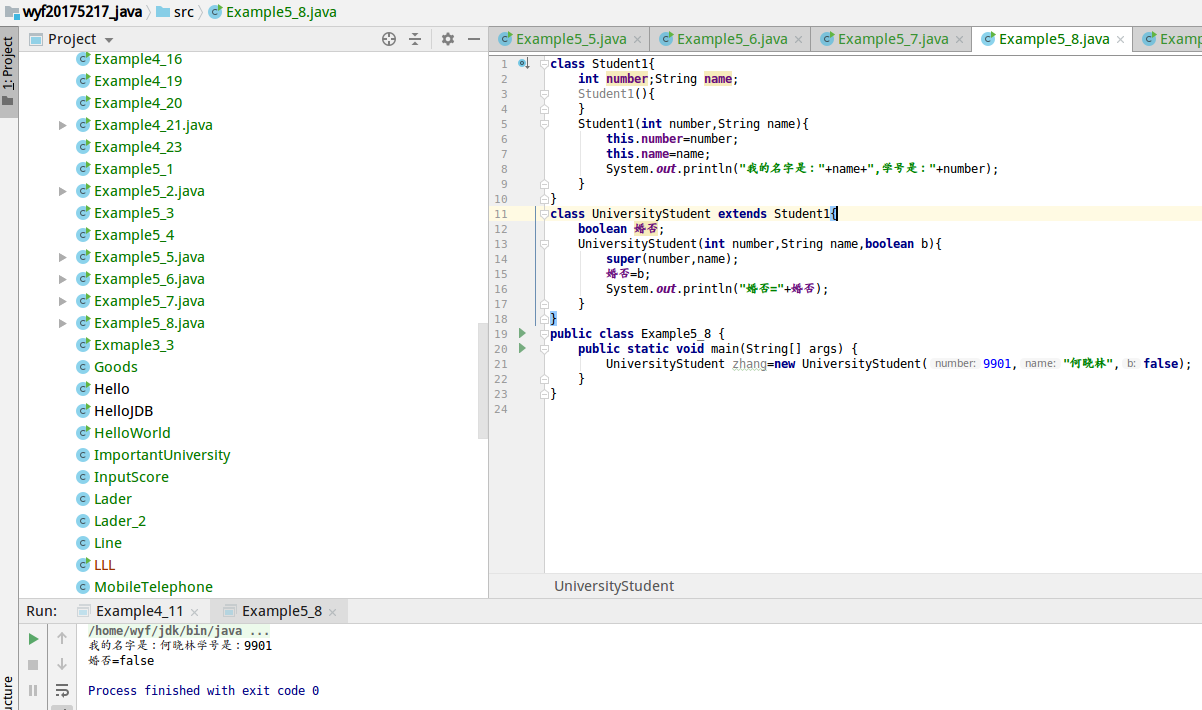The height and width of the screenshot is (710, 1202).
Task: Fold the UniversityStudent constructor at line 13
Action: click(x=544, y=243)
